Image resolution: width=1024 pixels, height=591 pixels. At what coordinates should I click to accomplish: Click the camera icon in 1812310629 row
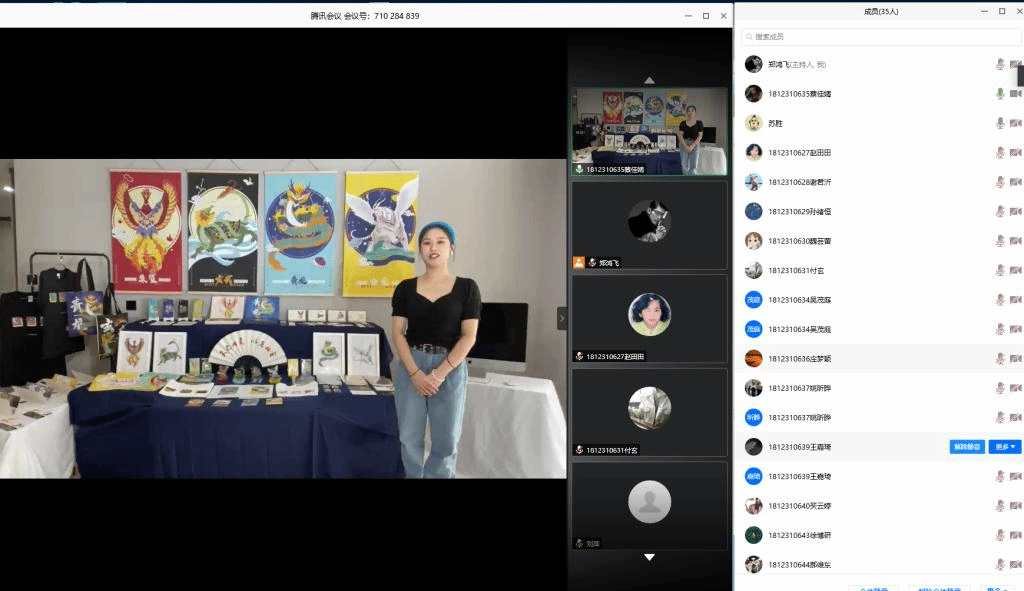[1015, 212]
